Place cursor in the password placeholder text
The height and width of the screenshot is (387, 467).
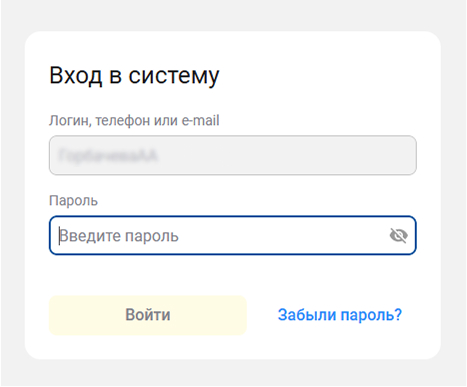tap(119, 236)
